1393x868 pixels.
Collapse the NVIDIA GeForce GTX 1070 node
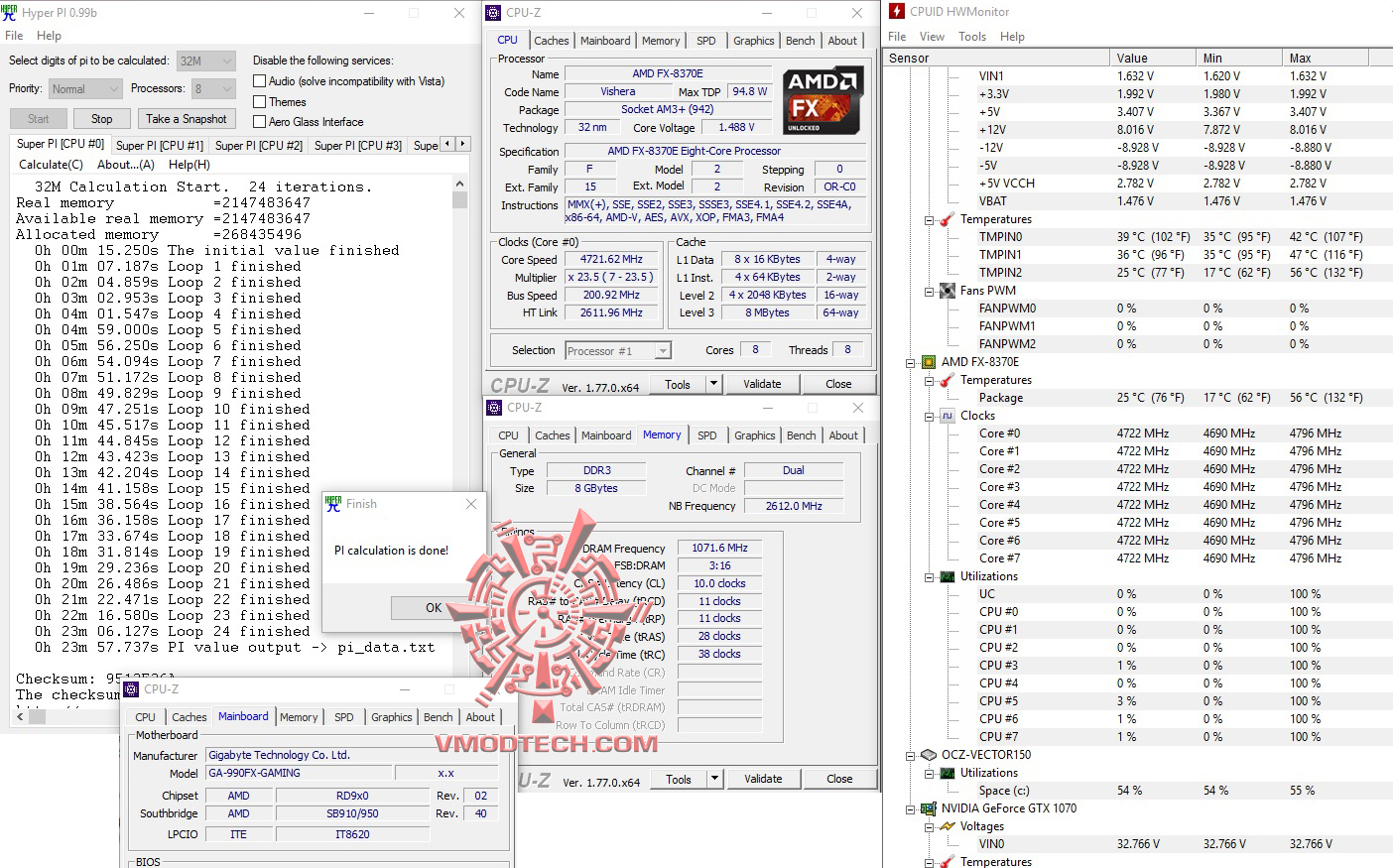pyautogui.click(x=911, y=809)
